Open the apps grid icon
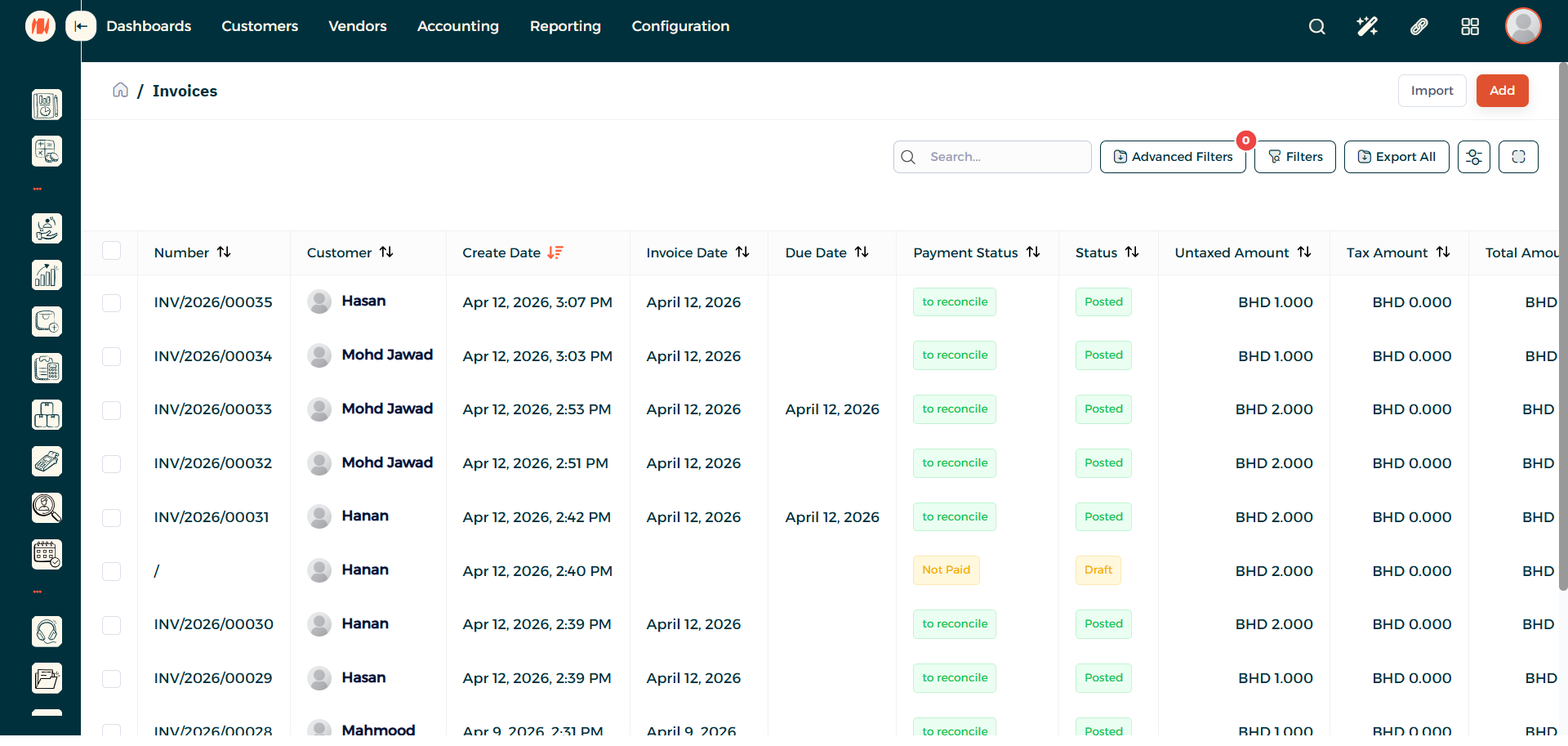This screenshot has width=1568, height=746. pos(1470,27)
